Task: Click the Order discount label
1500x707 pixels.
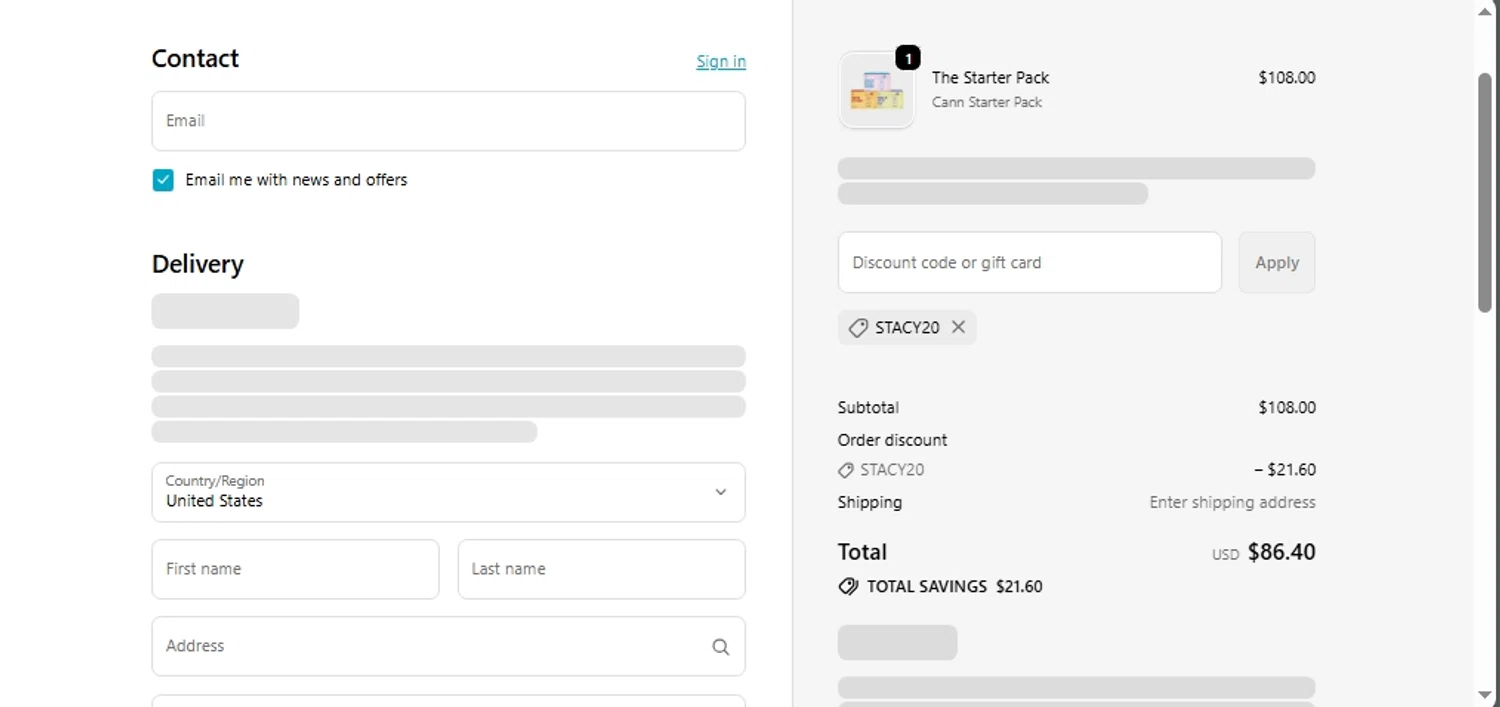Action: [x=892, y=440]
